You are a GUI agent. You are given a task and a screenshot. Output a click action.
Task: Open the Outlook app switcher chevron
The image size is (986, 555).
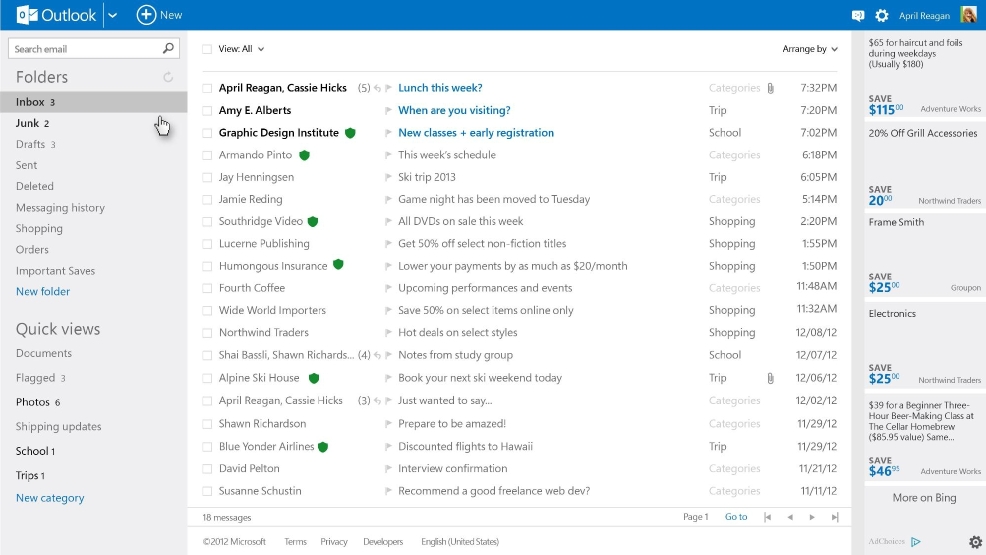[113, 16]
